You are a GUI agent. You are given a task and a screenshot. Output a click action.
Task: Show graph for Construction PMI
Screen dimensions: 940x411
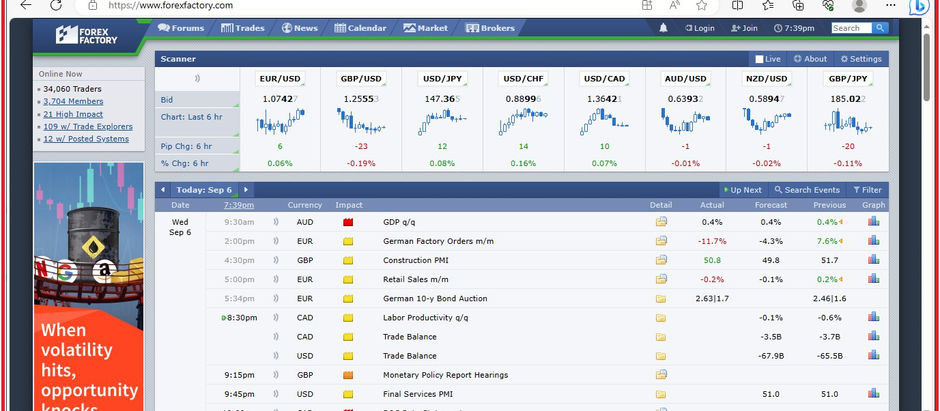pyautogui.click(x=873, y=259)
